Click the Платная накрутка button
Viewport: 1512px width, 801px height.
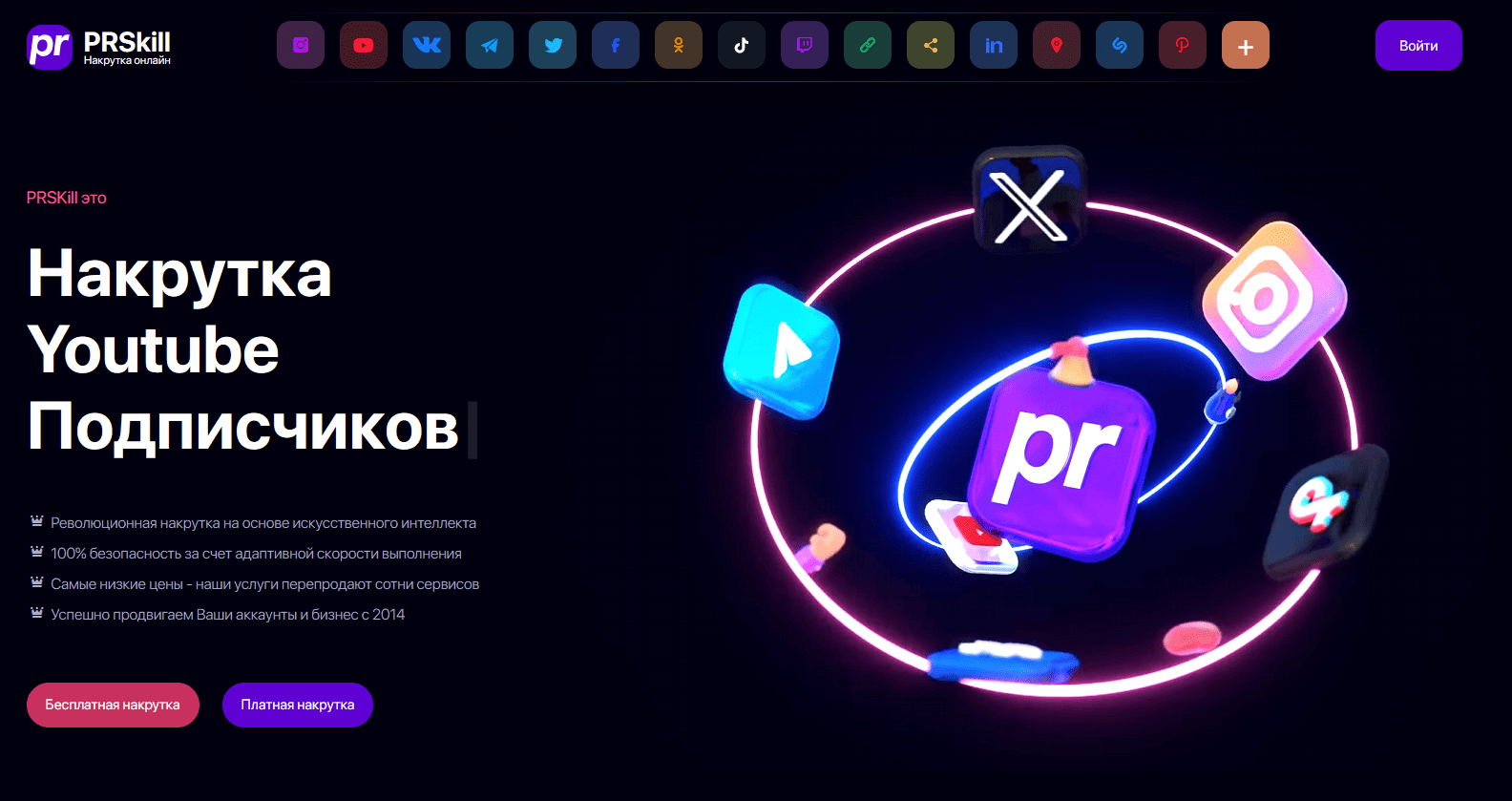[x=298, y=705]
